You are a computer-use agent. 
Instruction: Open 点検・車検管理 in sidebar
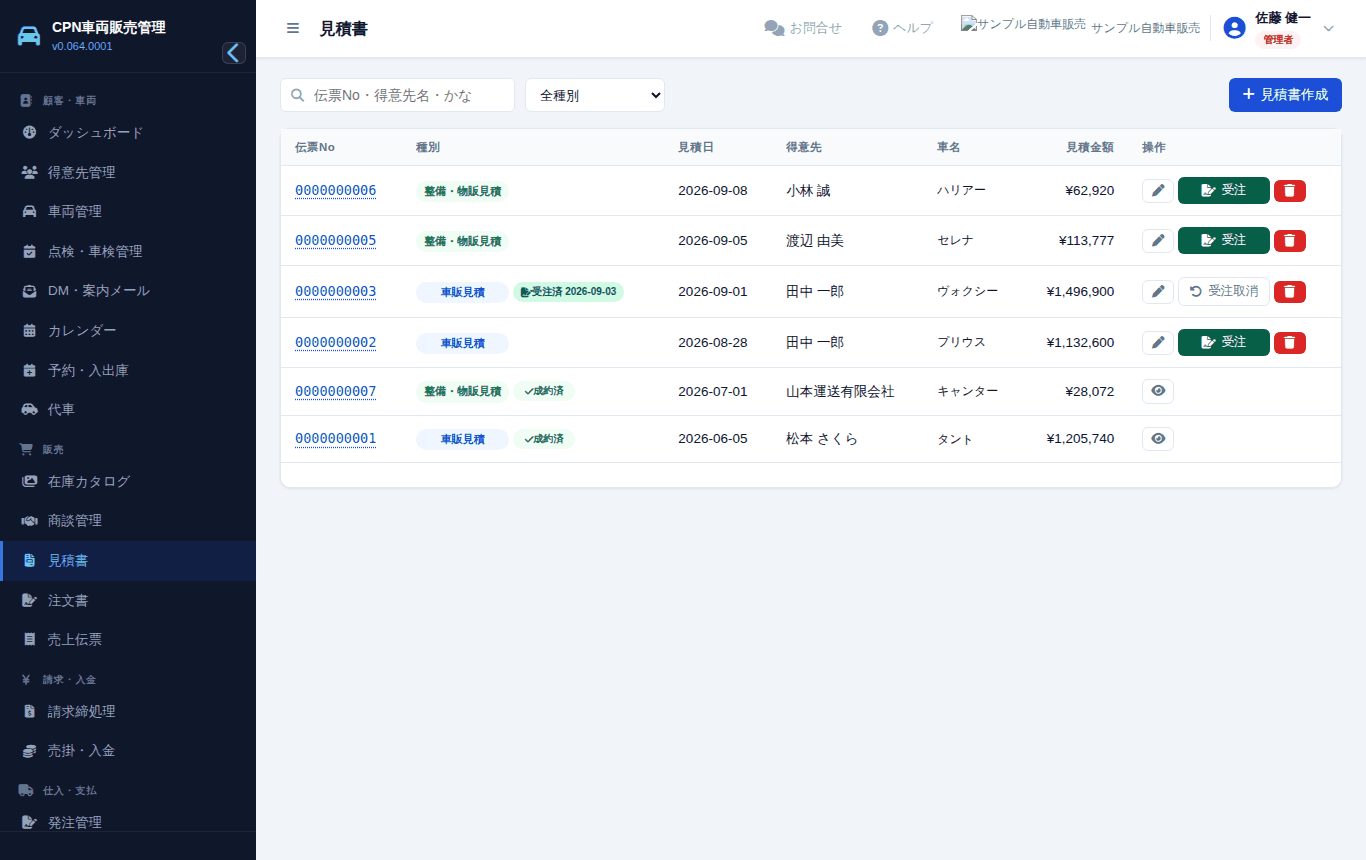pos(128,252)
